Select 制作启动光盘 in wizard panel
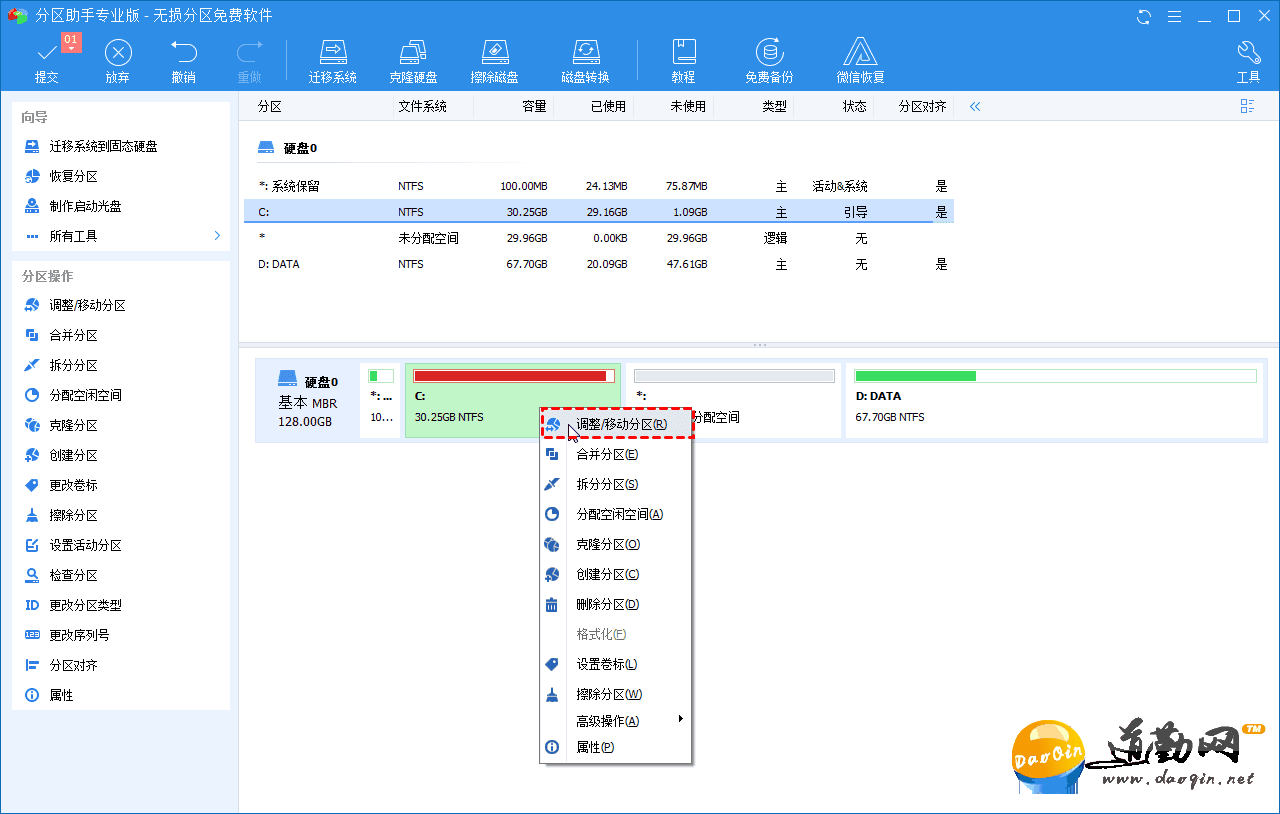 [73, 206]
